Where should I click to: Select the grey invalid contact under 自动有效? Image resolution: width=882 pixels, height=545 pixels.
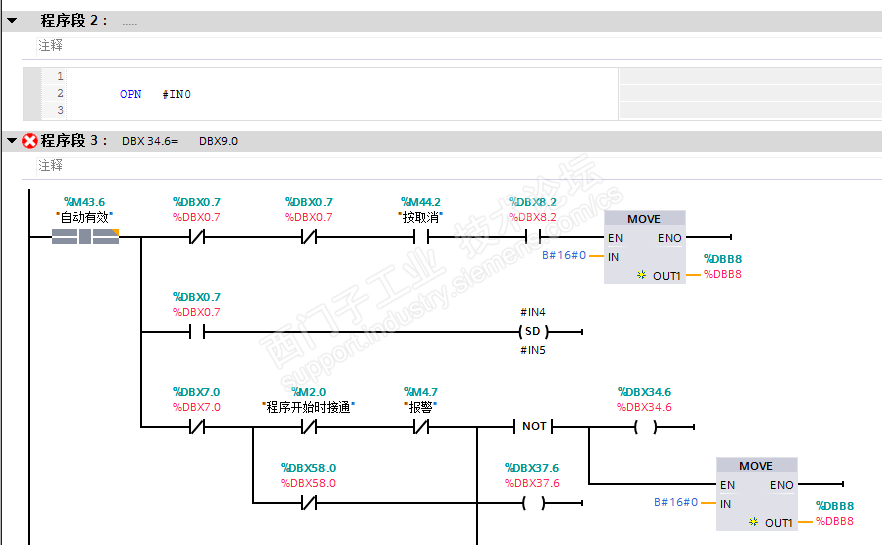(x=86, y=236)
